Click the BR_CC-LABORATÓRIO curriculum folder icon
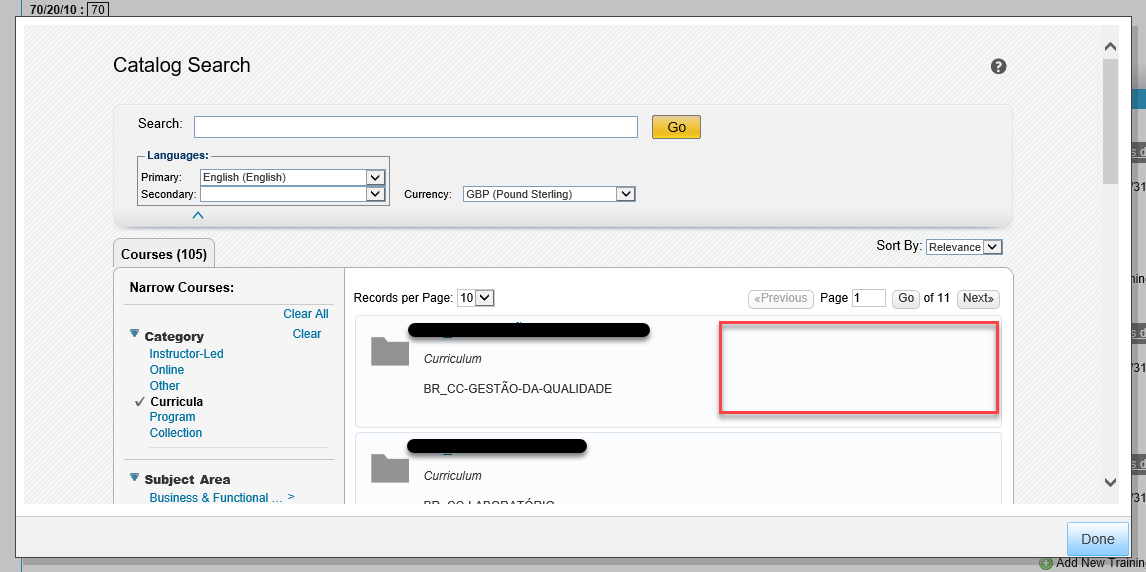The image size is (1146, 572). [390, 468]
